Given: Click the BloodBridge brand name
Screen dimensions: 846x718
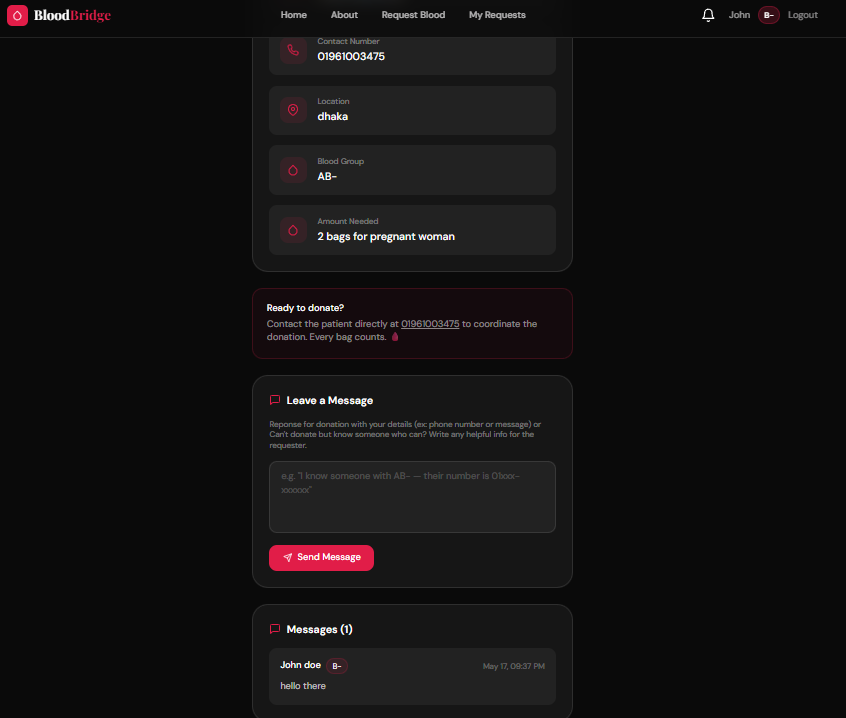Looking at the screenshot, I should (72, 15).
